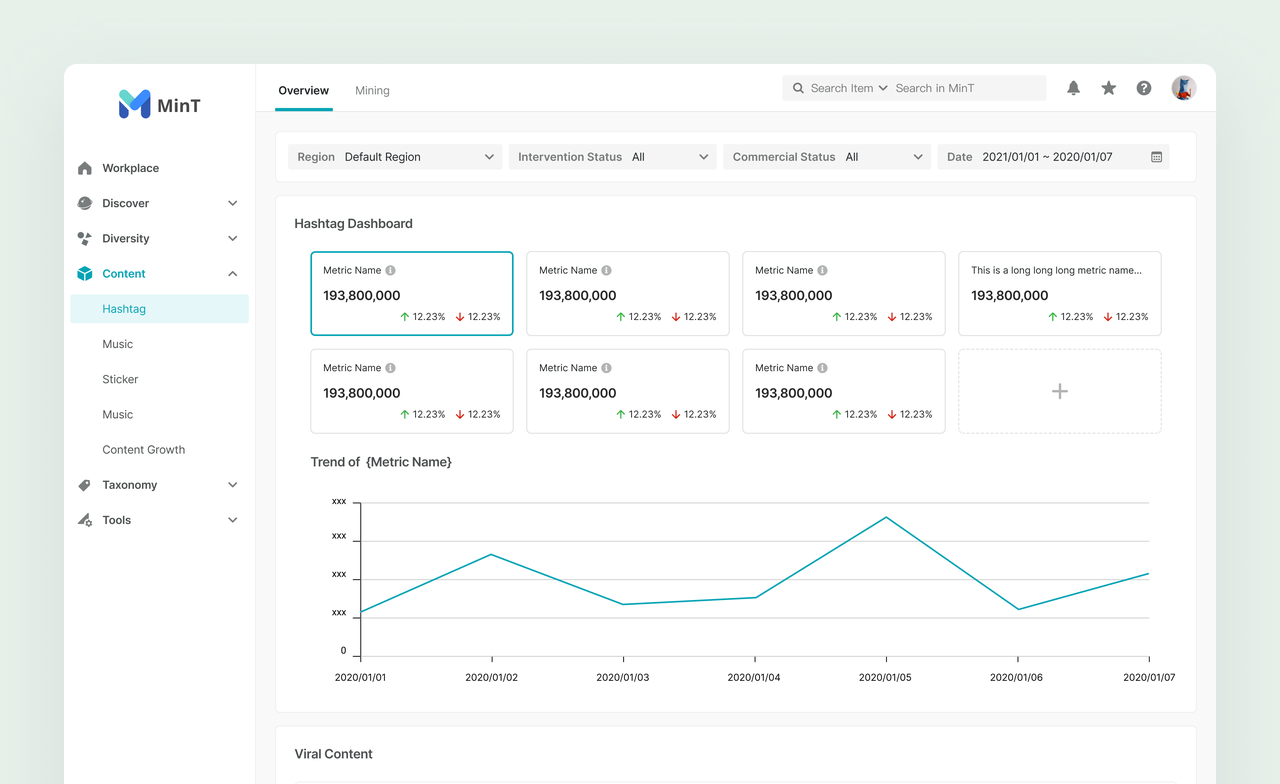Open Workplace from the home icon

(x=85, y=168)
